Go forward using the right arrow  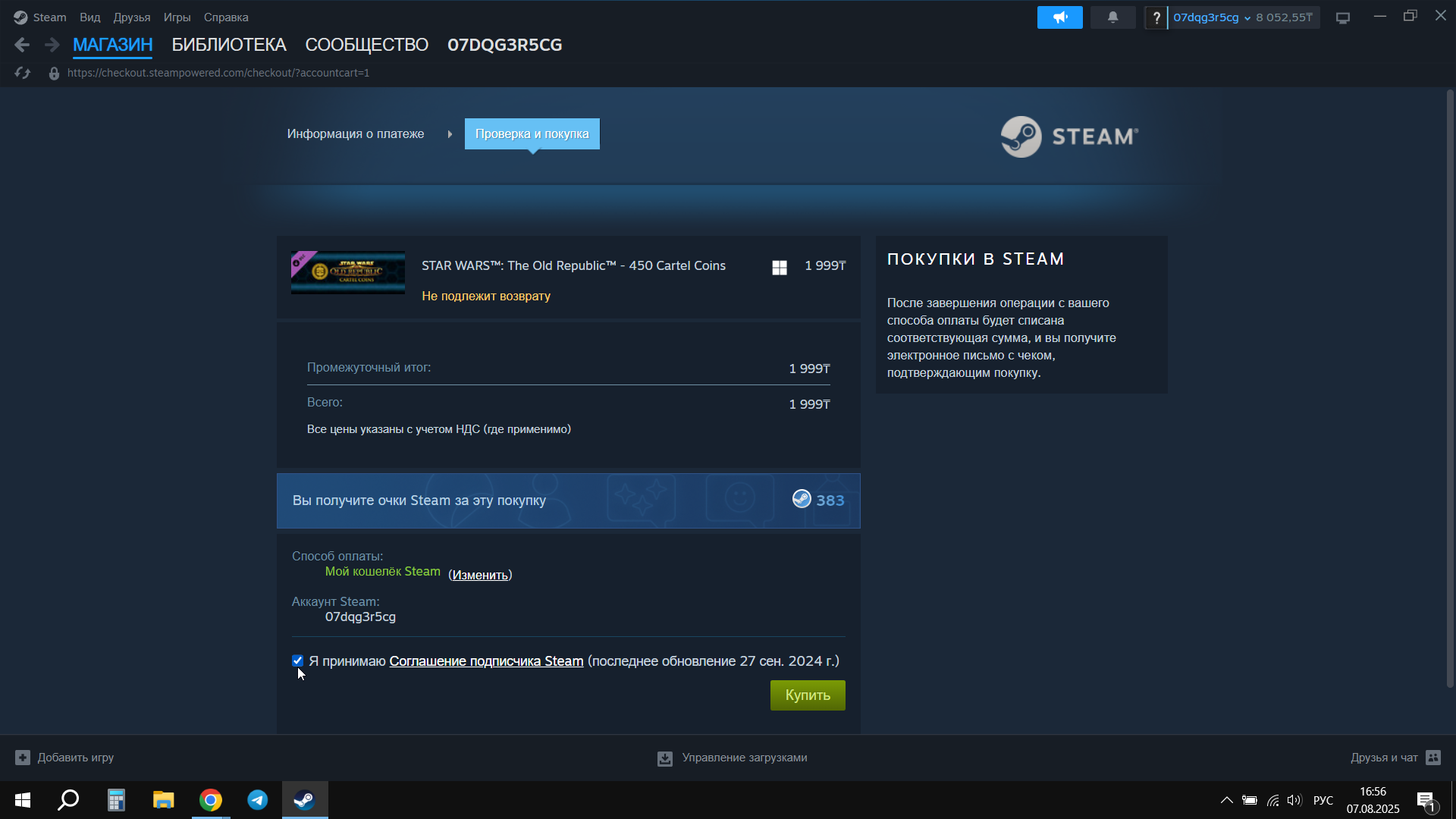(52, 45)
